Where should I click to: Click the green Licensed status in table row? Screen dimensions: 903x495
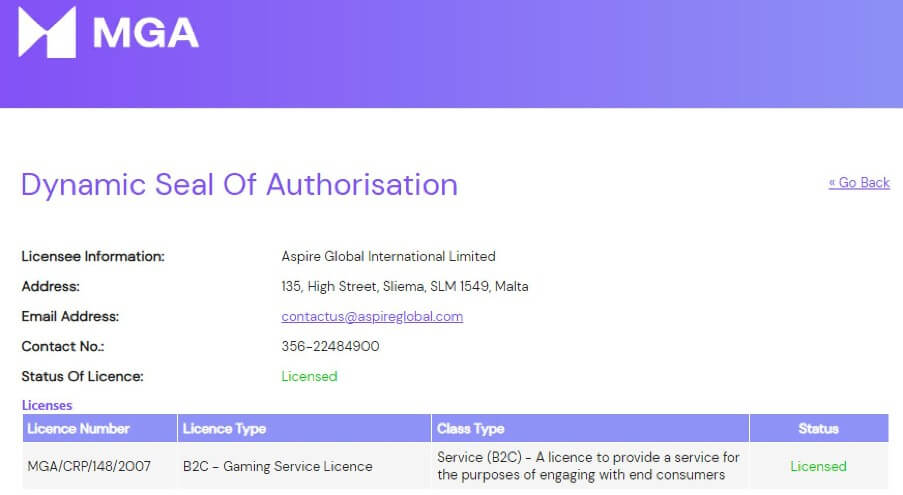coord(818,466)
